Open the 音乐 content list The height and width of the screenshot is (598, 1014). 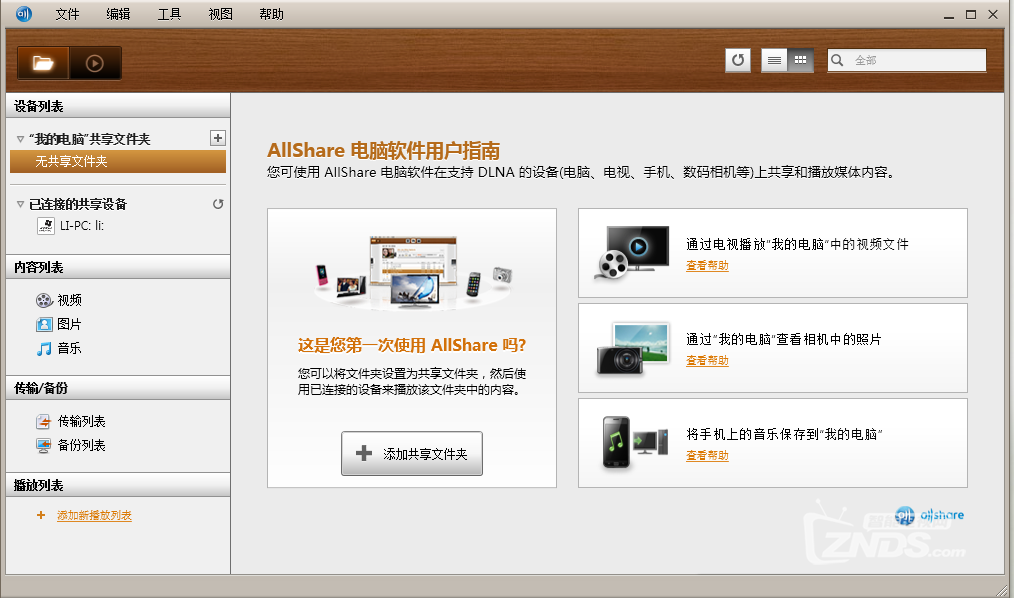pos(69,348)
